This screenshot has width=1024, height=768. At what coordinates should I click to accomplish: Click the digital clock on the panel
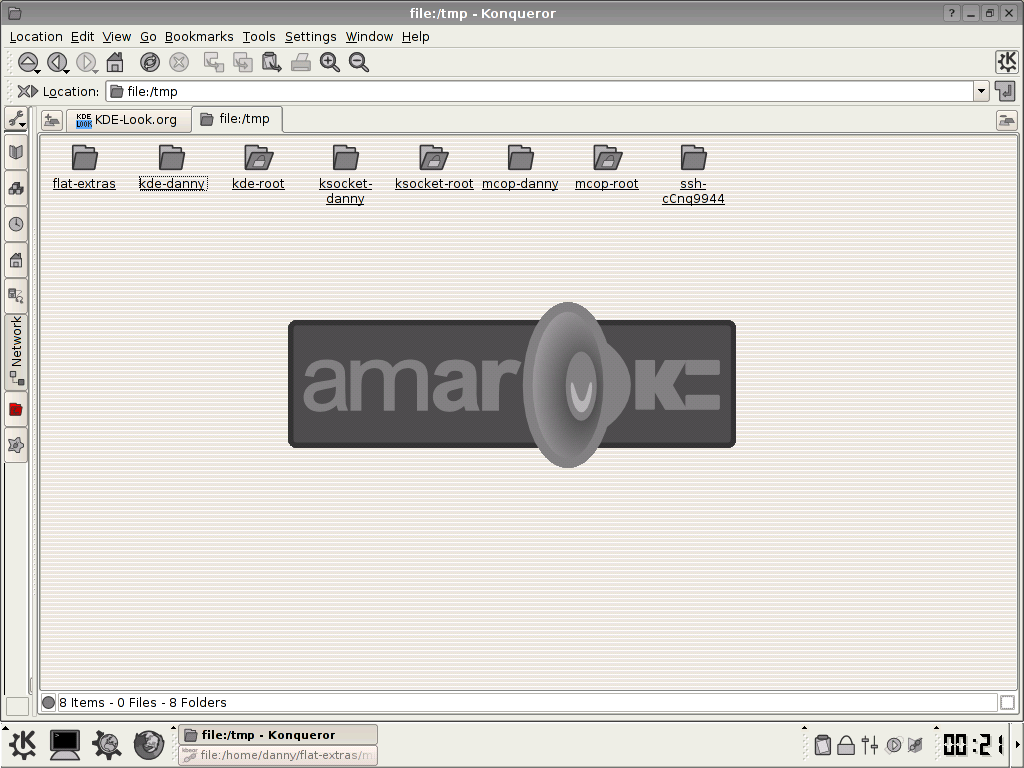(974, 744)
